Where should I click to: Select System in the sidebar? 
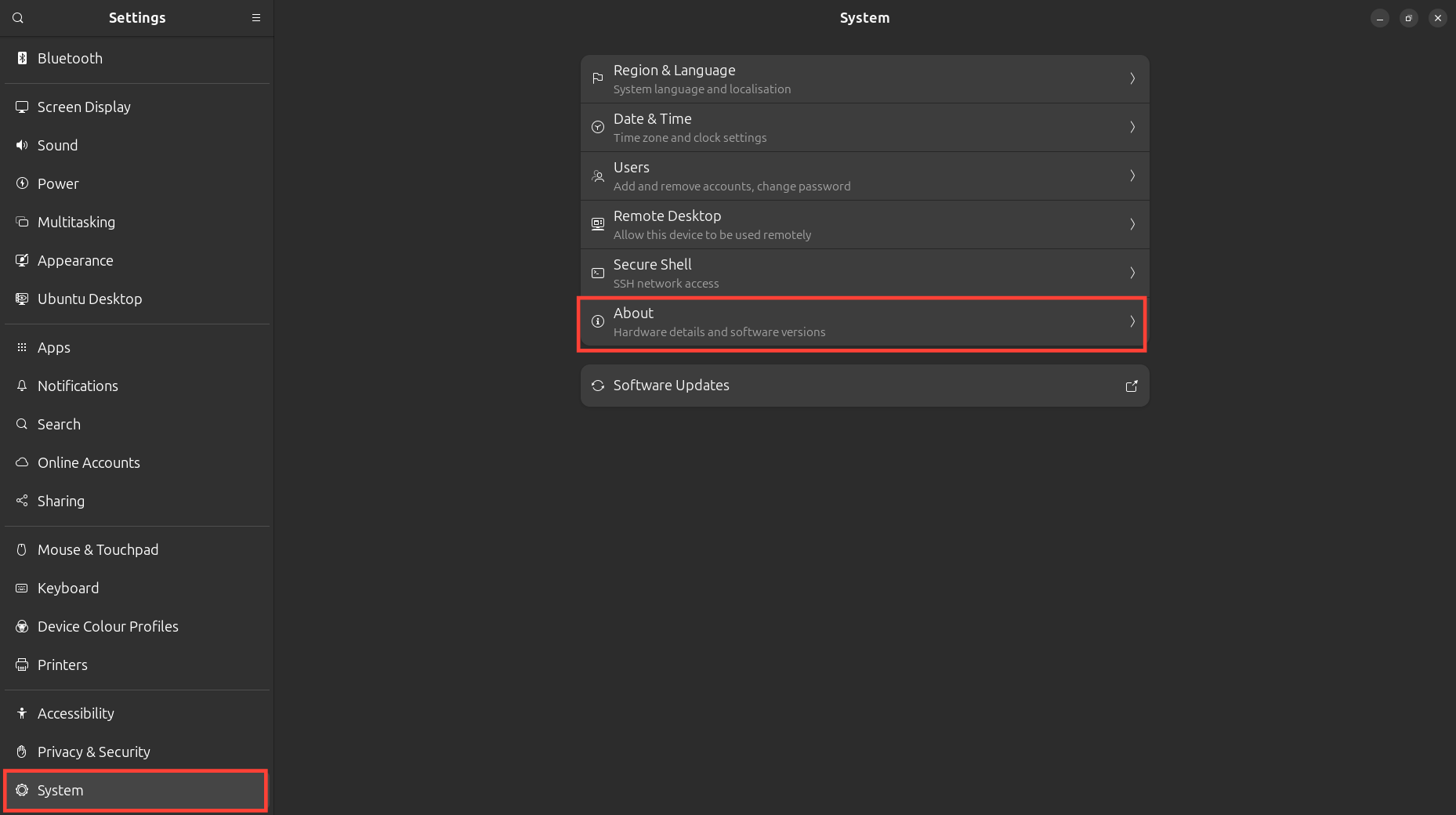point(60,790)
